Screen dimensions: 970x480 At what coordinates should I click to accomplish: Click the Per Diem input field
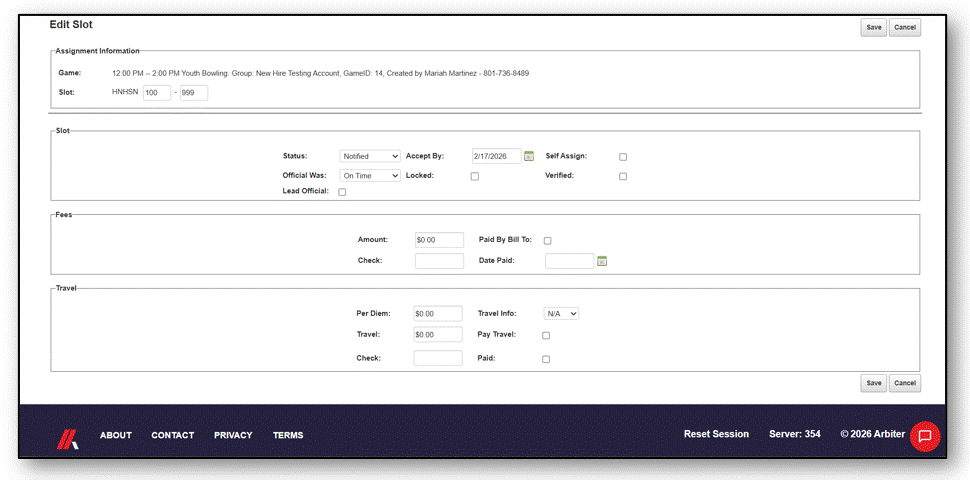pos(438,314)
